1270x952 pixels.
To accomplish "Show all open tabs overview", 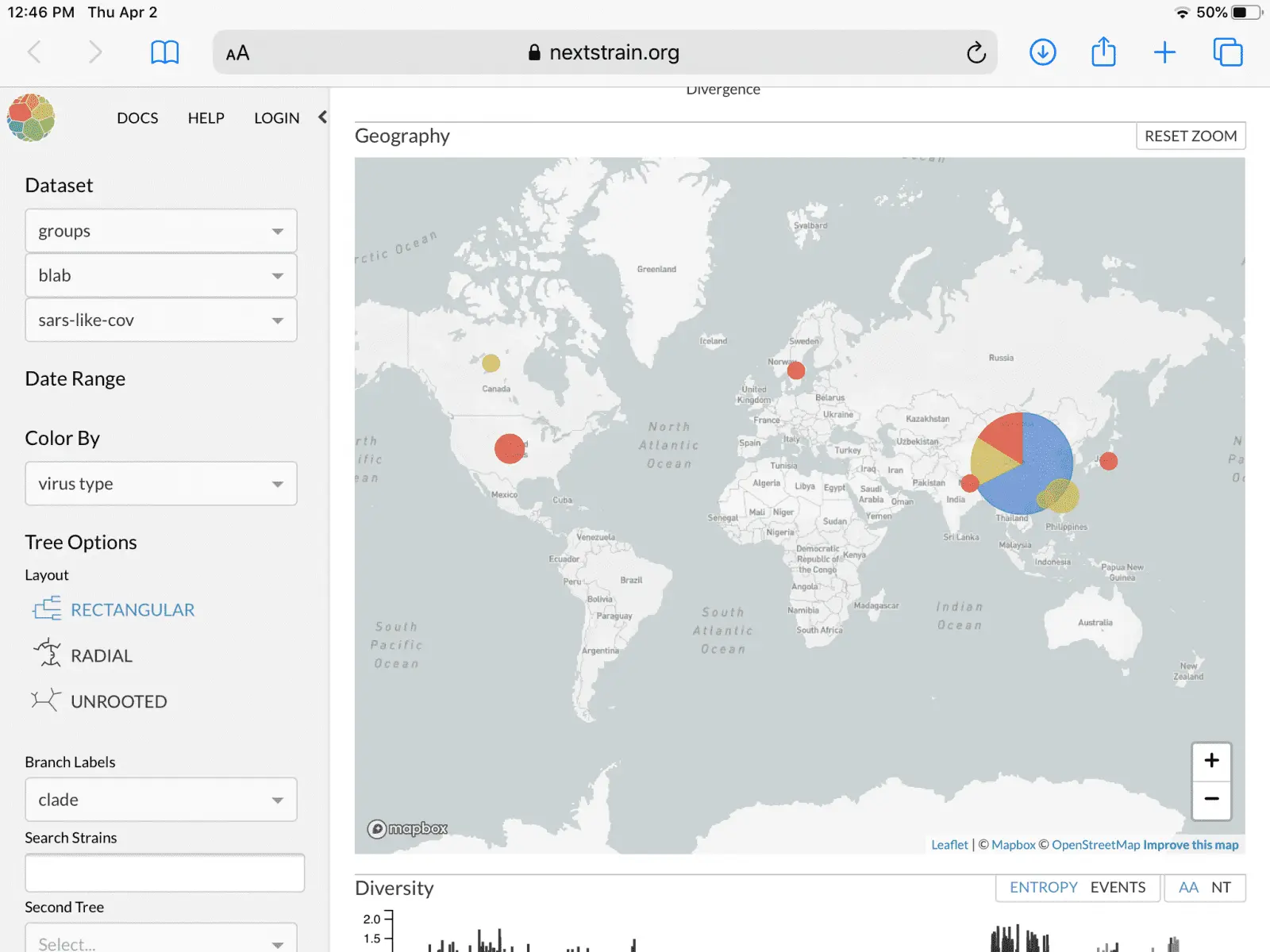I will coord(1227,53).
